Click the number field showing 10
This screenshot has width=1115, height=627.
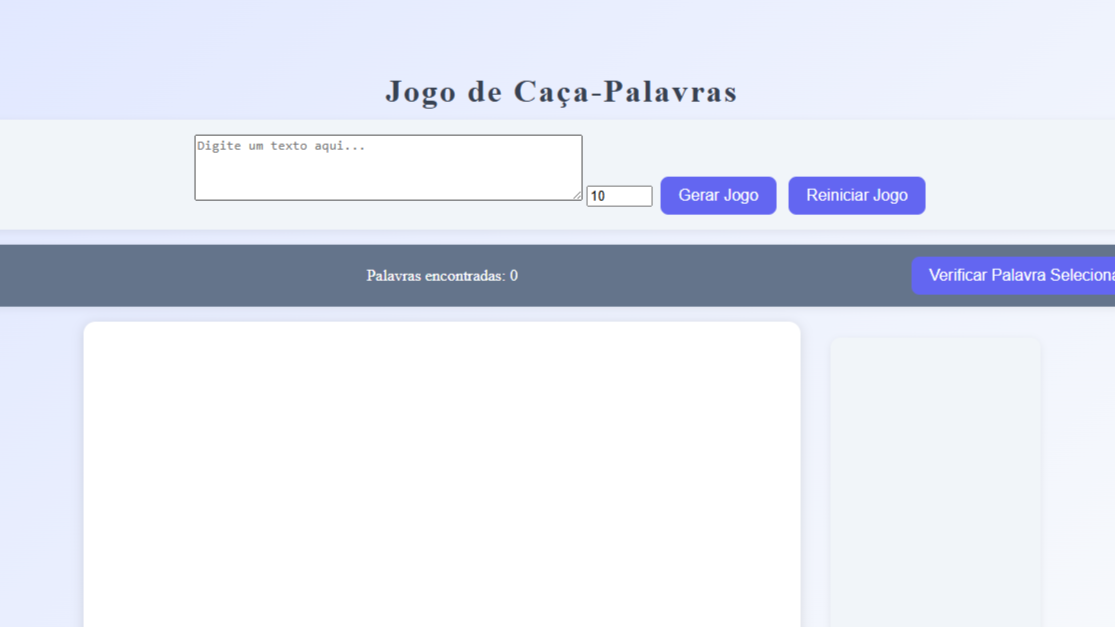pos(619,196)
